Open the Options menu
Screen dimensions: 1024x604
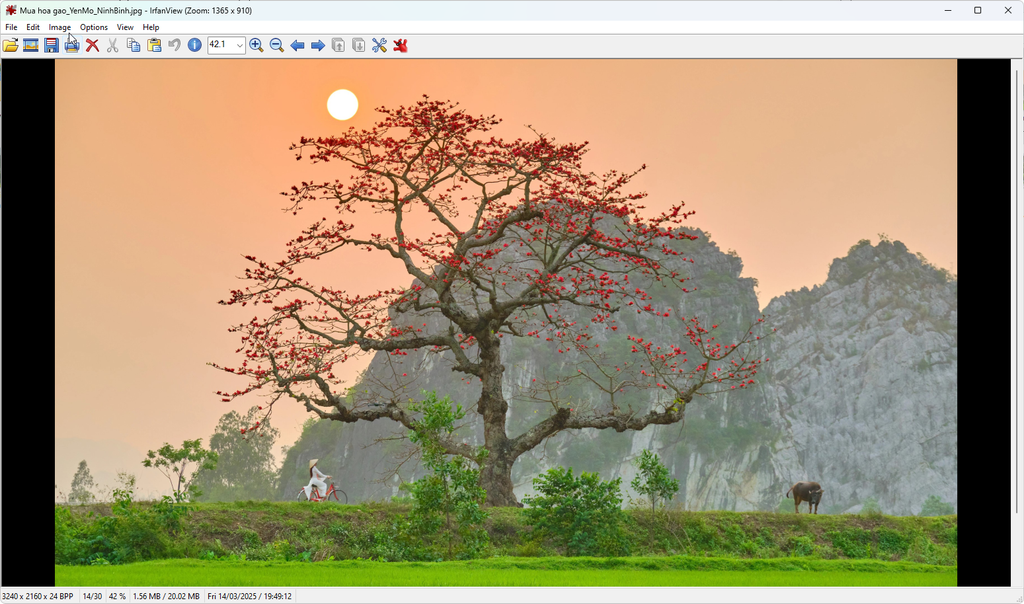(93, 27)
